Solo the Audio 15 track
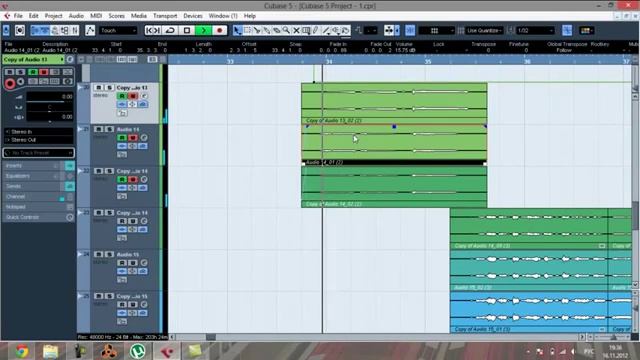 click(109, 254)
